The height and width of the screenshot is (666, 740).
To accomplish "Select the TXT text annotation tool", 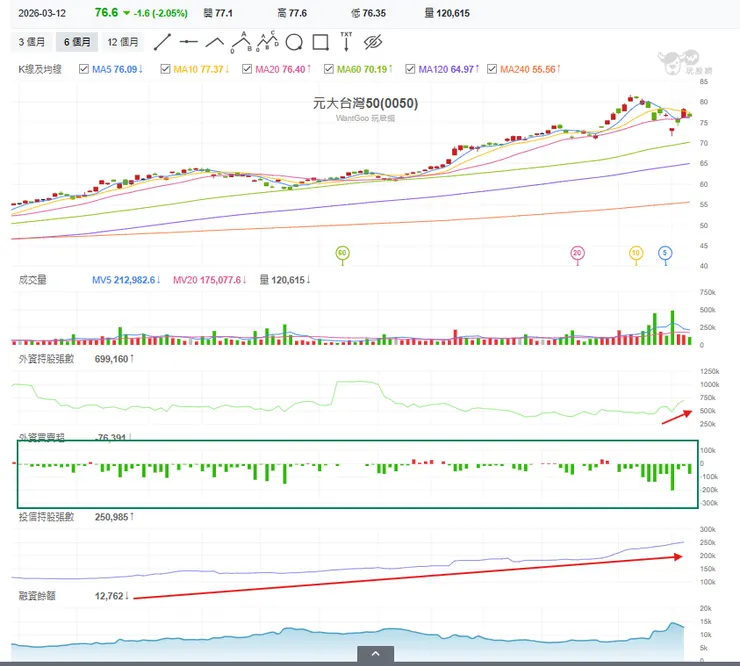I will 346,42.
